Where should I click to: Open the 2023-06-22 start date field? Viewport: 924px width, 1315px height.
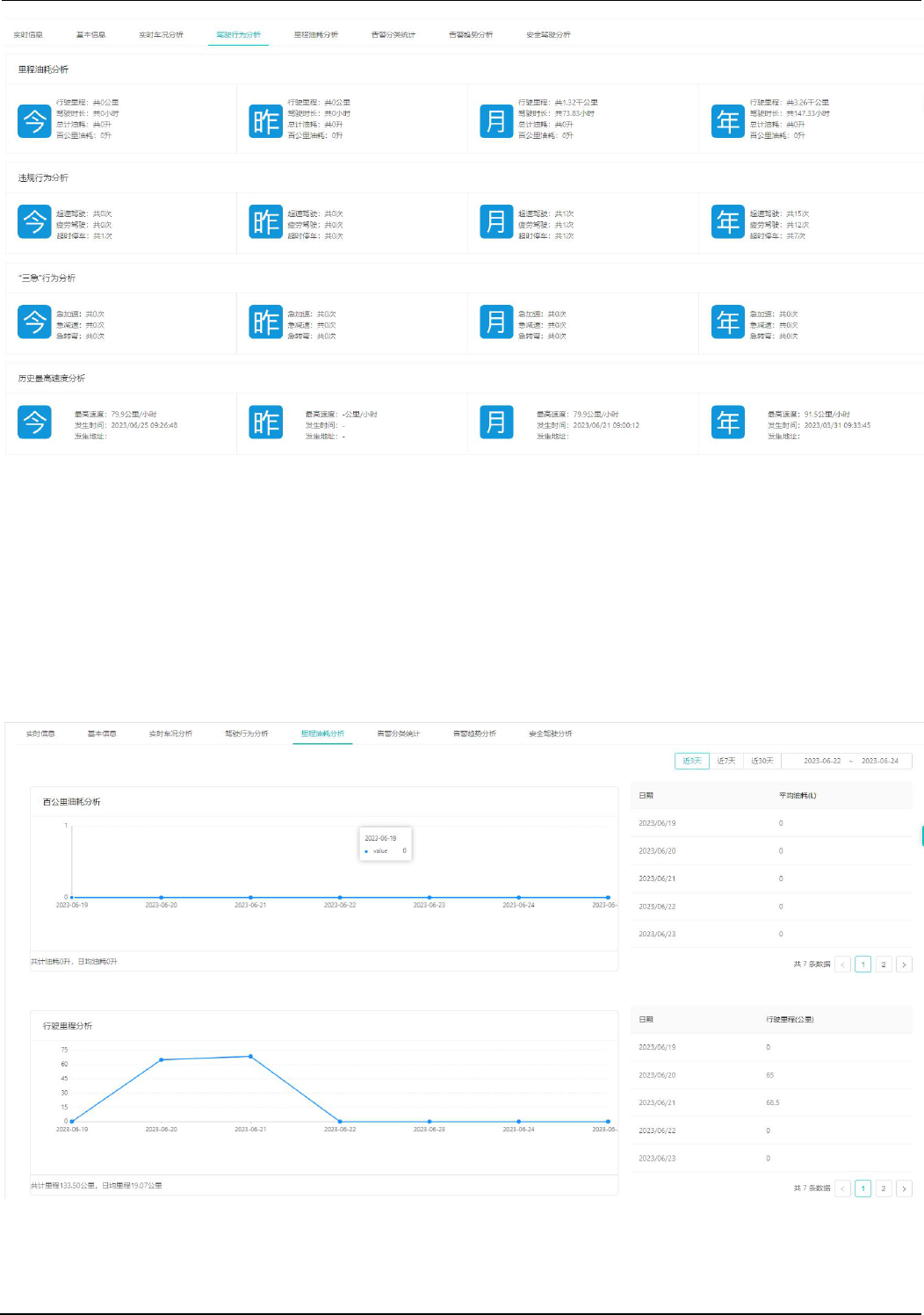[822, 761]
